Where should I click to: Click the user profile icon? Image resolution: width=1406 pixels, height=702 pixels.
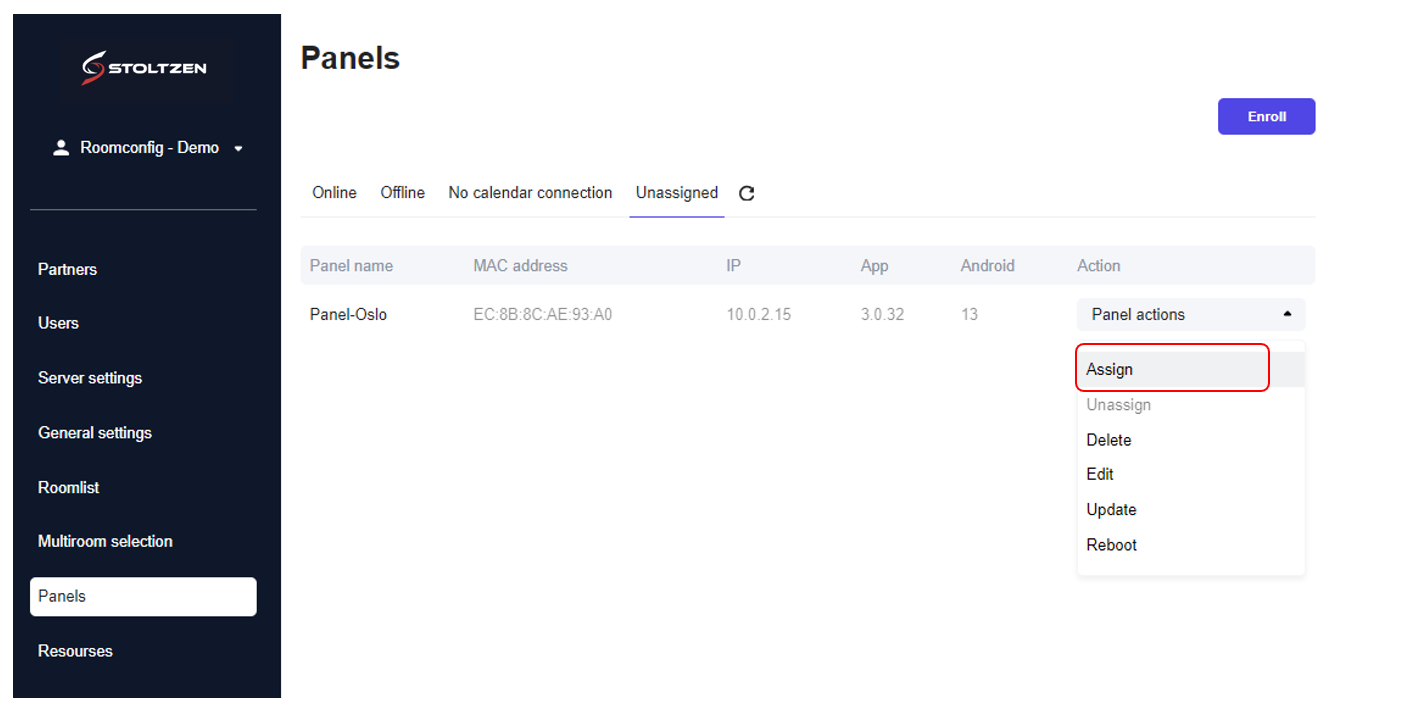pyautogui.click(x=61, y=148)
